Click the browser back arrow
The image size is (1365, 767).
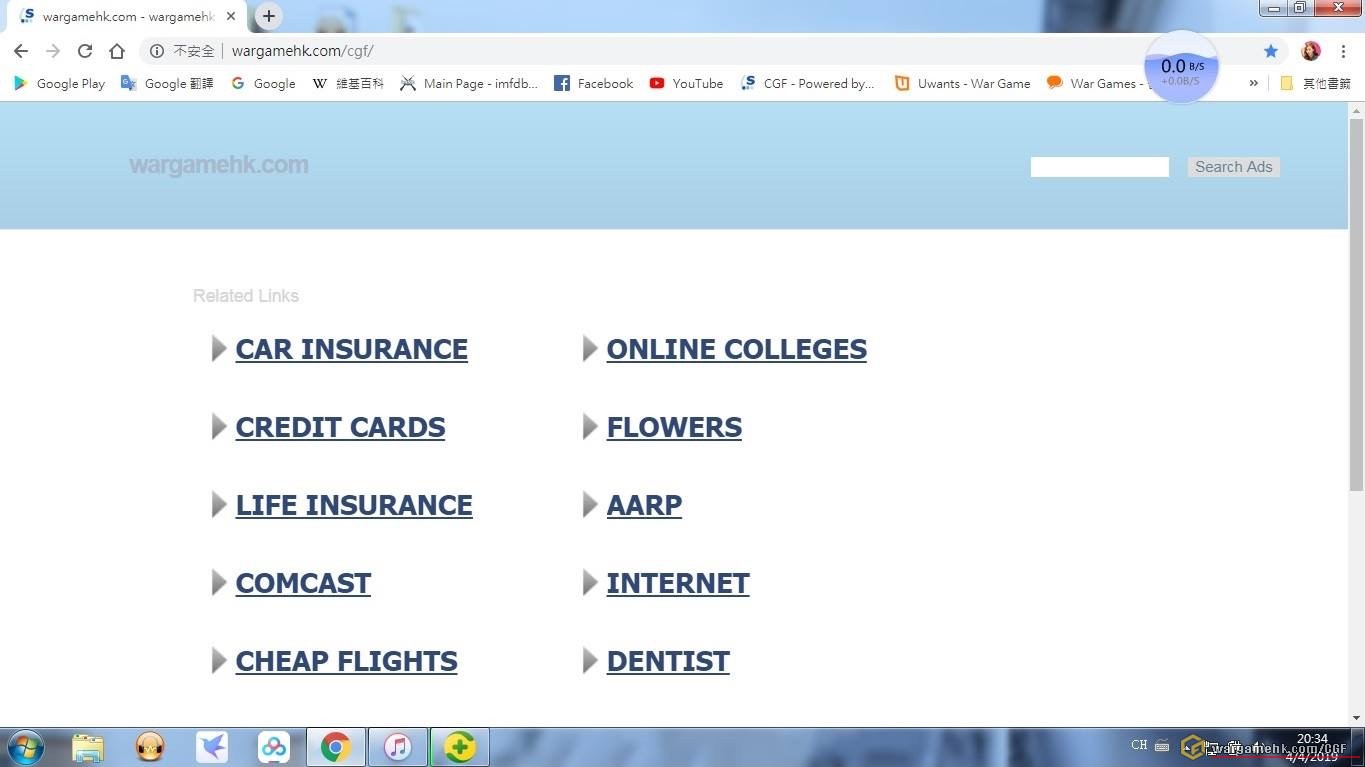[x=21, y=51]
